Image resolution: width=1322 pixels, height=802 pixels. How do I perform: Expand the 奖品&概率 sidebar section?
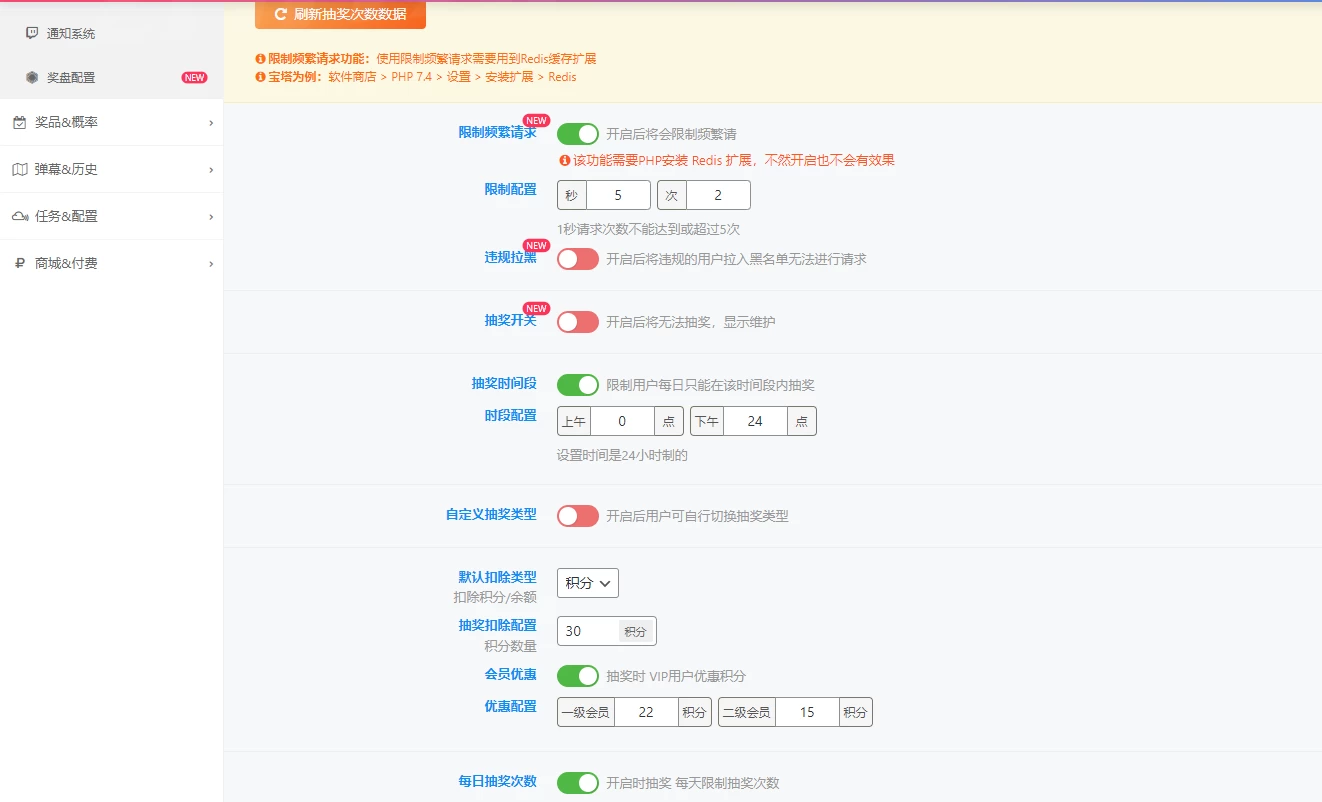110,122
